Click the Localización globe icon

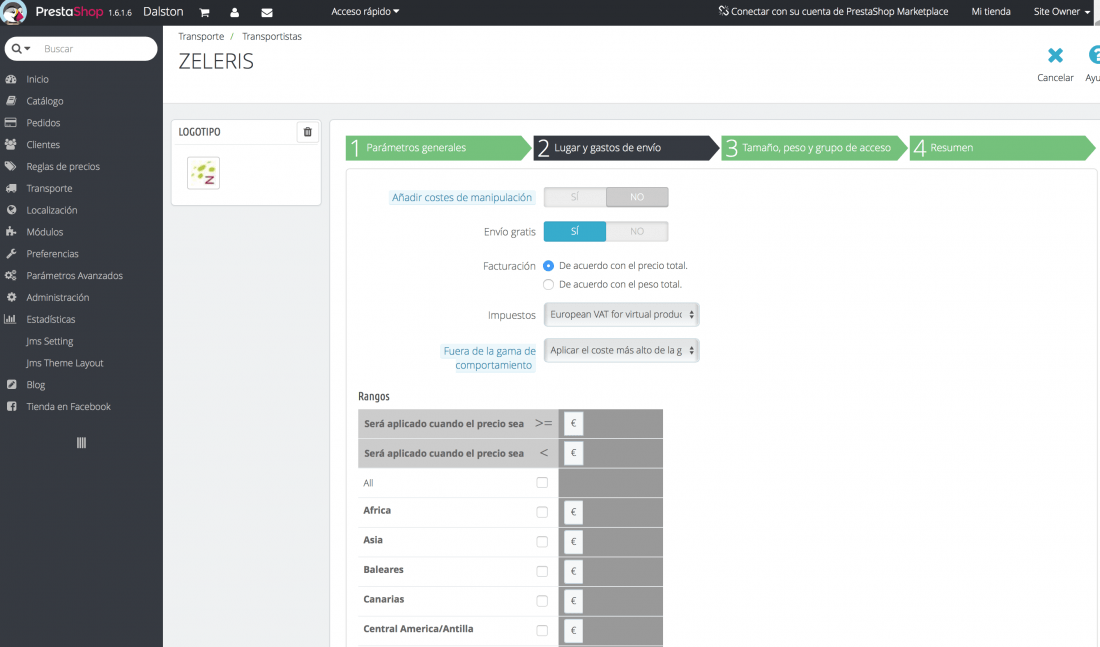[11, 210]
